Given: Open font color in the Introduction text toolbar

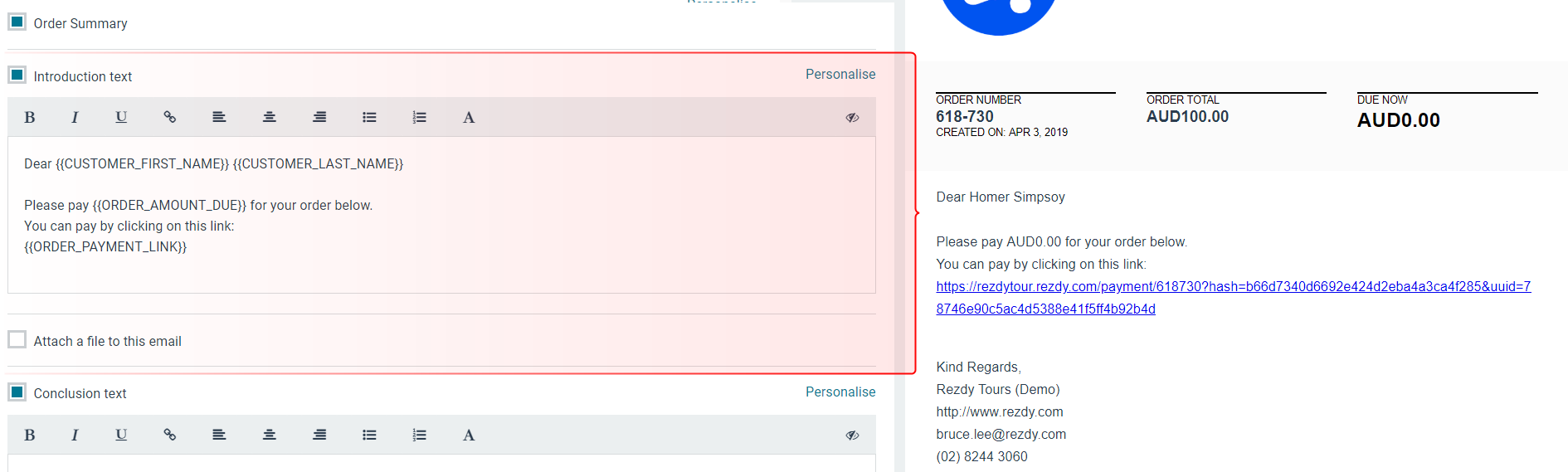Looking at the screenshot, I should pyautogui.click(x=469, y=117).
